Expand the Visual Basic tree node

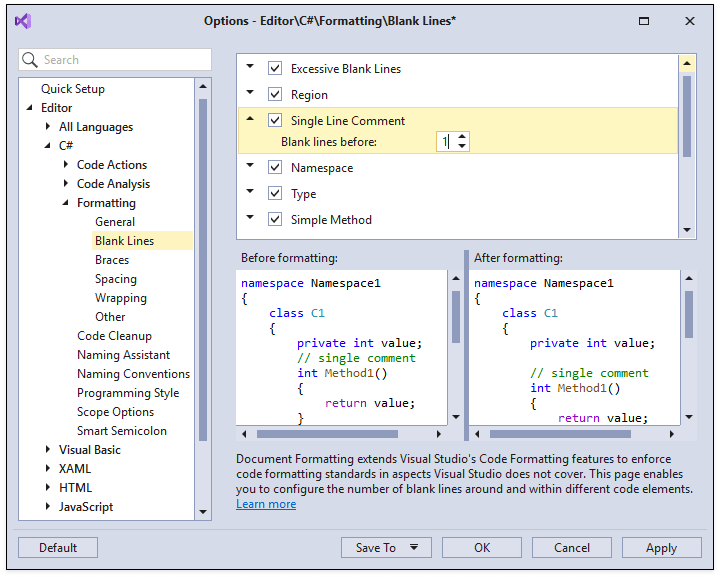48,450
